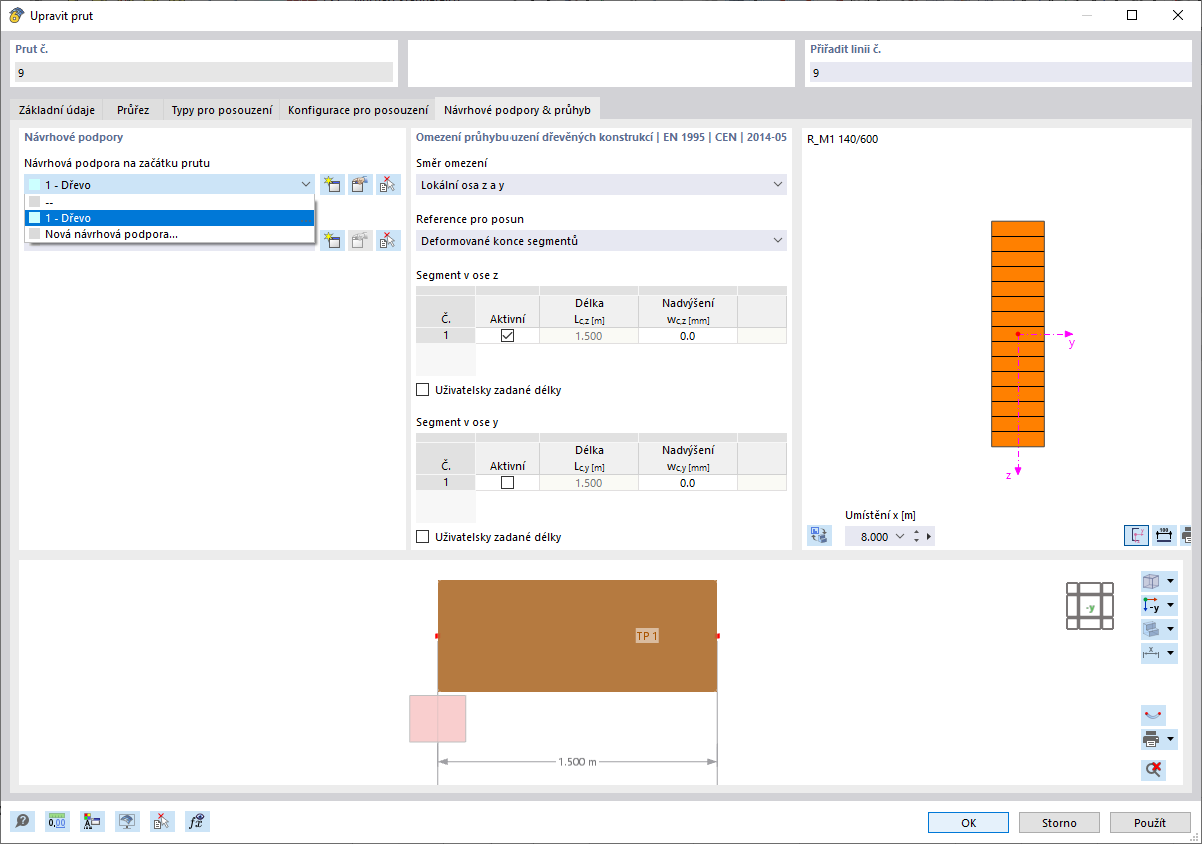
Task: Click the Použít button
Action: point(1150,823)
